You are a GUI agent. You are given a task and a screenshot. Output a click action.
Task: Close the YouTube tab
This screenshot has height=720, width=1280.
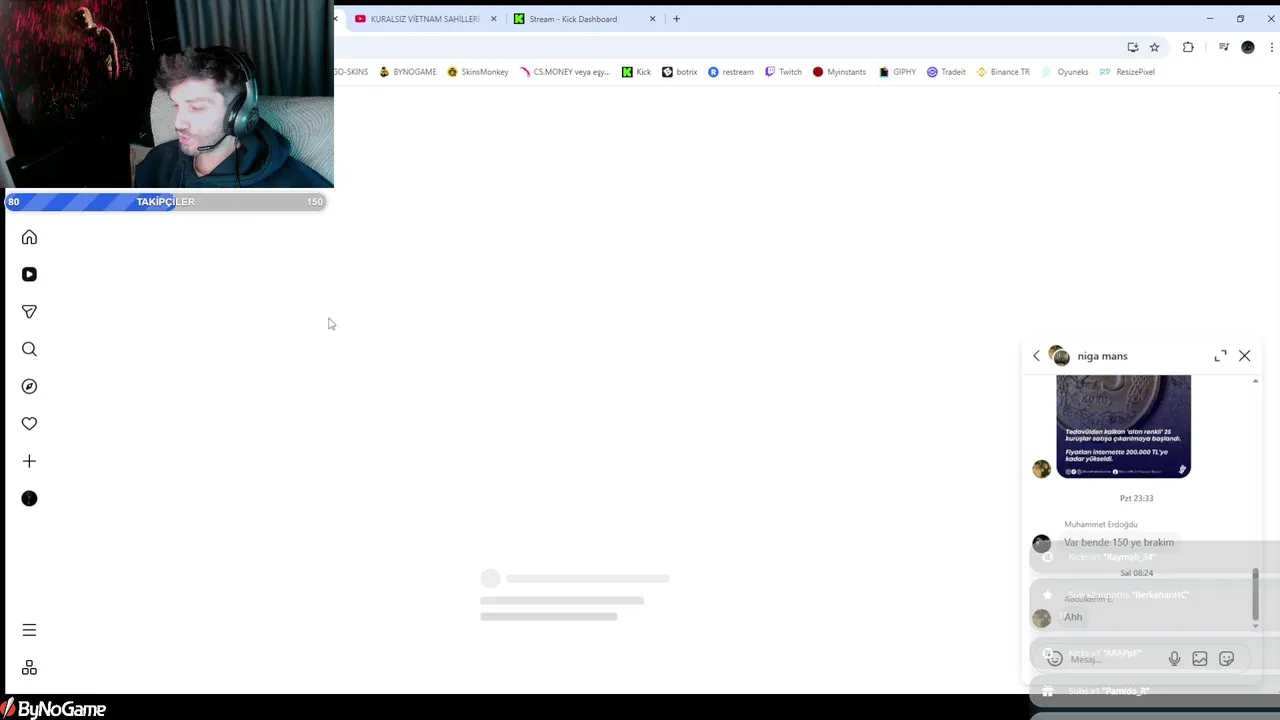pos(493,19)
